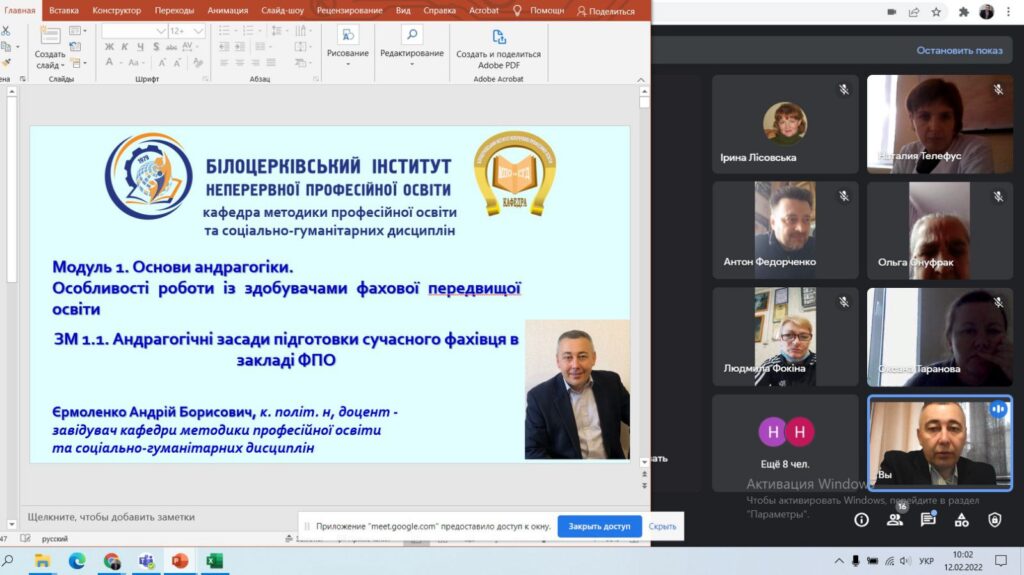Switch to the Вставка ribbon tab
Screen dimensions: 1024x575
click(x=63, y=10)
